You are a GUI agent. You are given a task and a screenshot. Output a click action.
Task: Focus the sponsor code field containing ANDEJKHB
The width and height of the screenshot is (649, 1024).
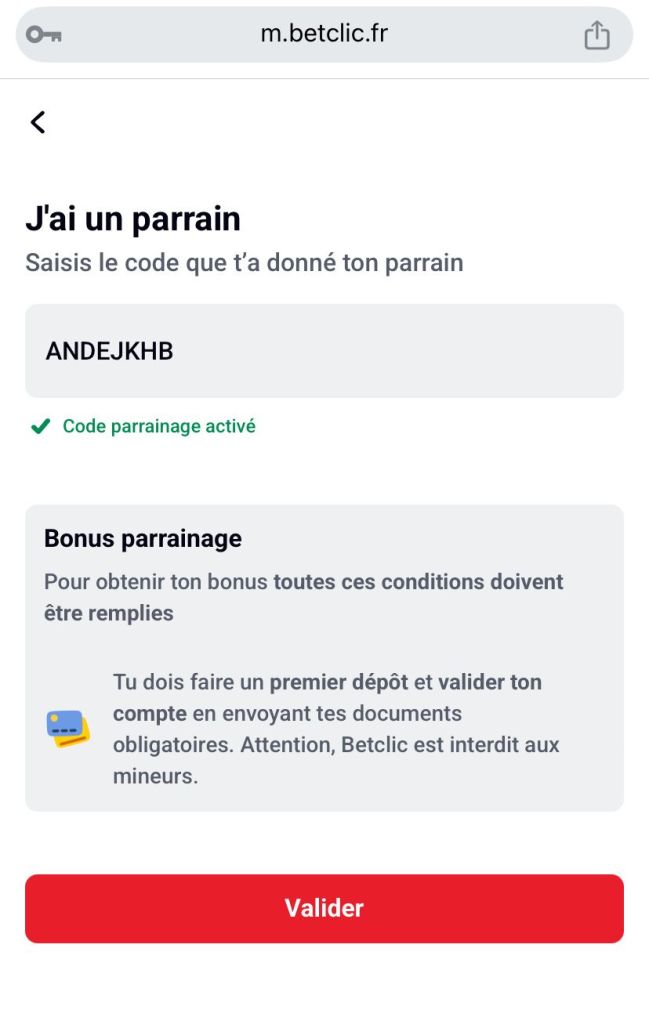pos(324,351)
